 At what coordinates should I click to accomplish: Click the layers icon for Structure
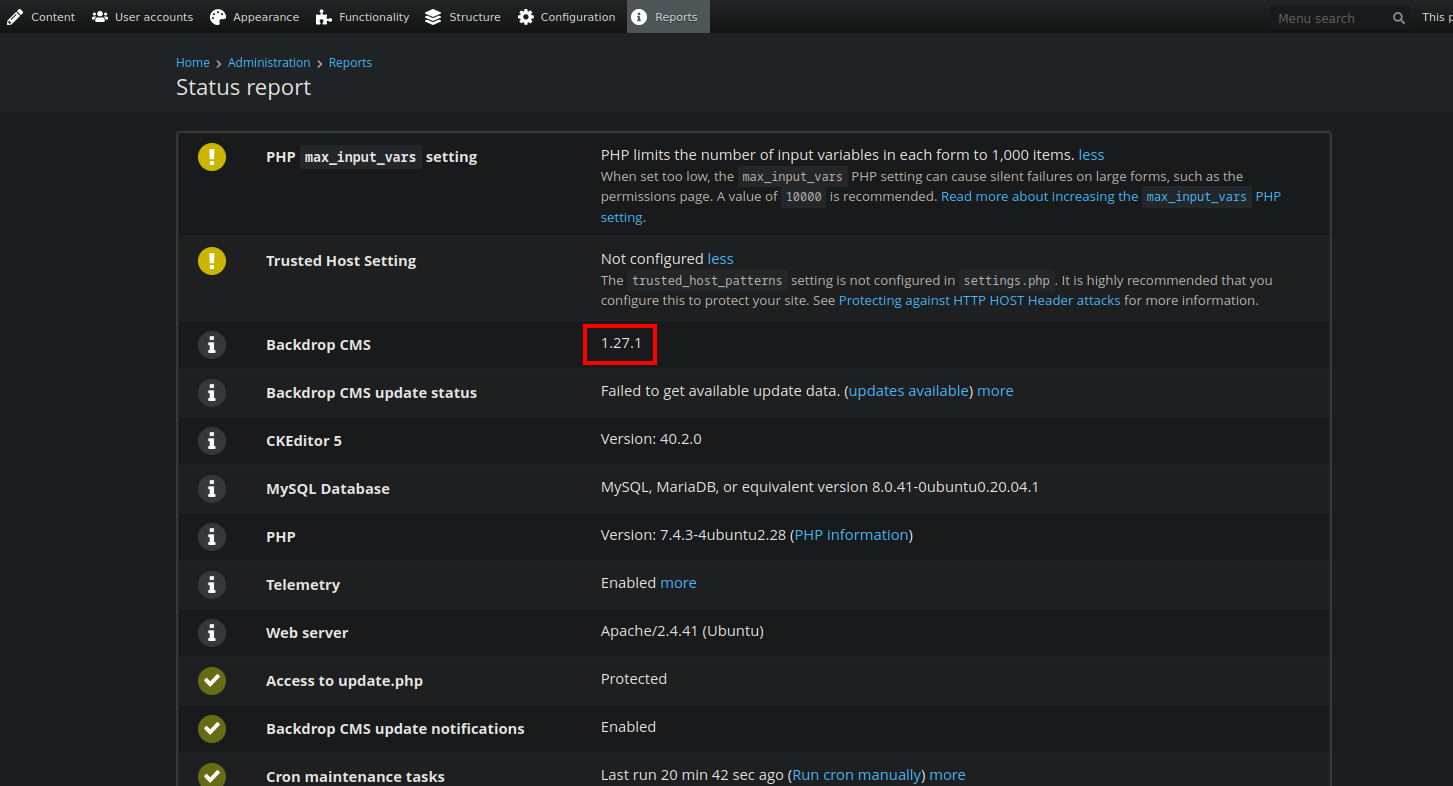433,17
